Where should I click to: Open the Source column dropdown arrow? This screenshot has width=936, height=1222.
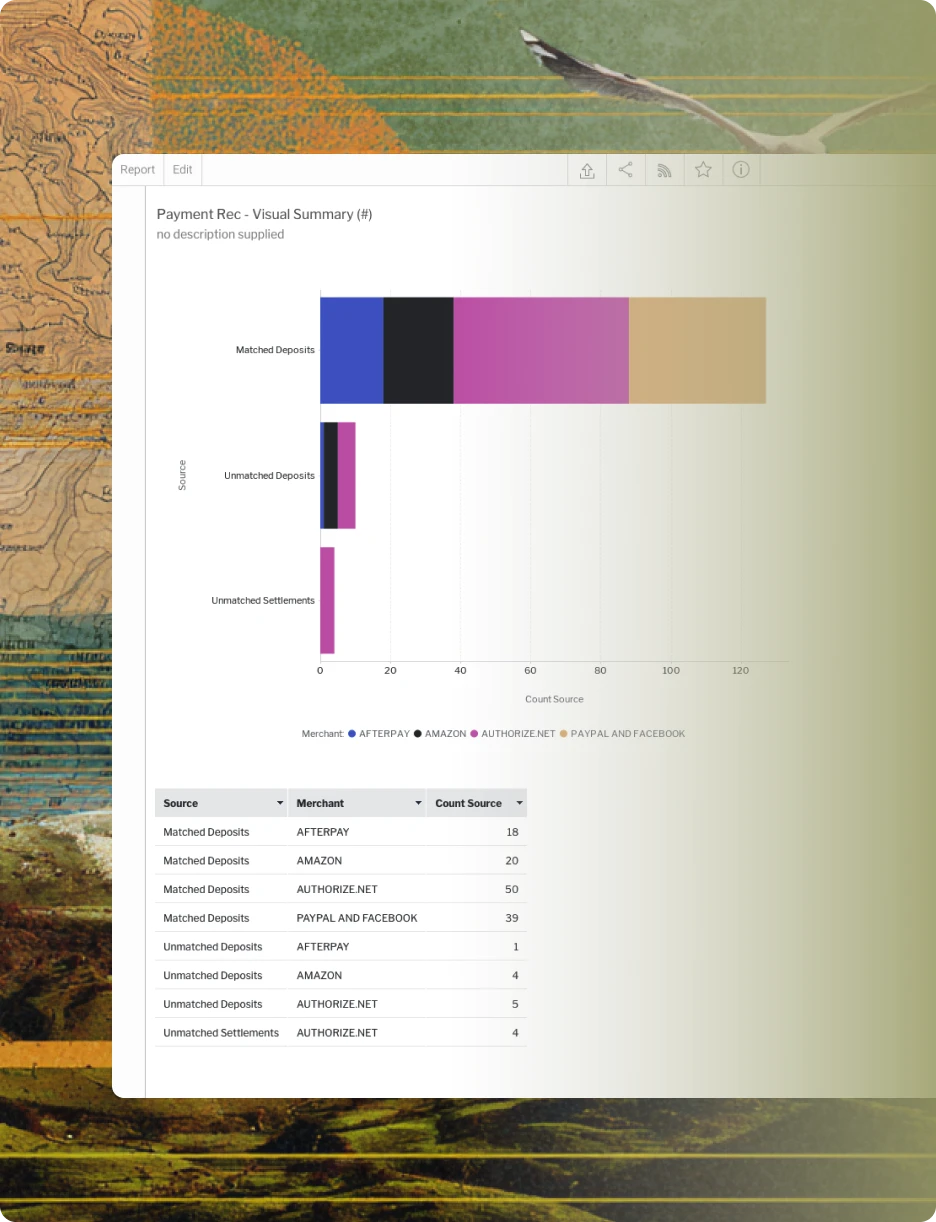coord(279,804)
